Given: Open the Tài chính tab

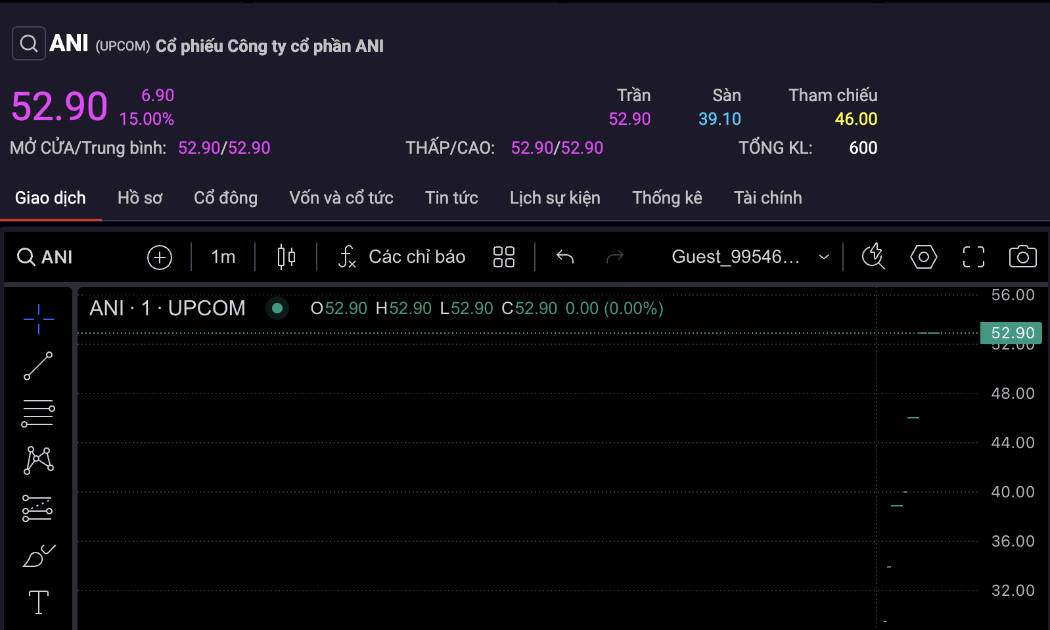Looking at the screenshot, I should coord(767,198).
